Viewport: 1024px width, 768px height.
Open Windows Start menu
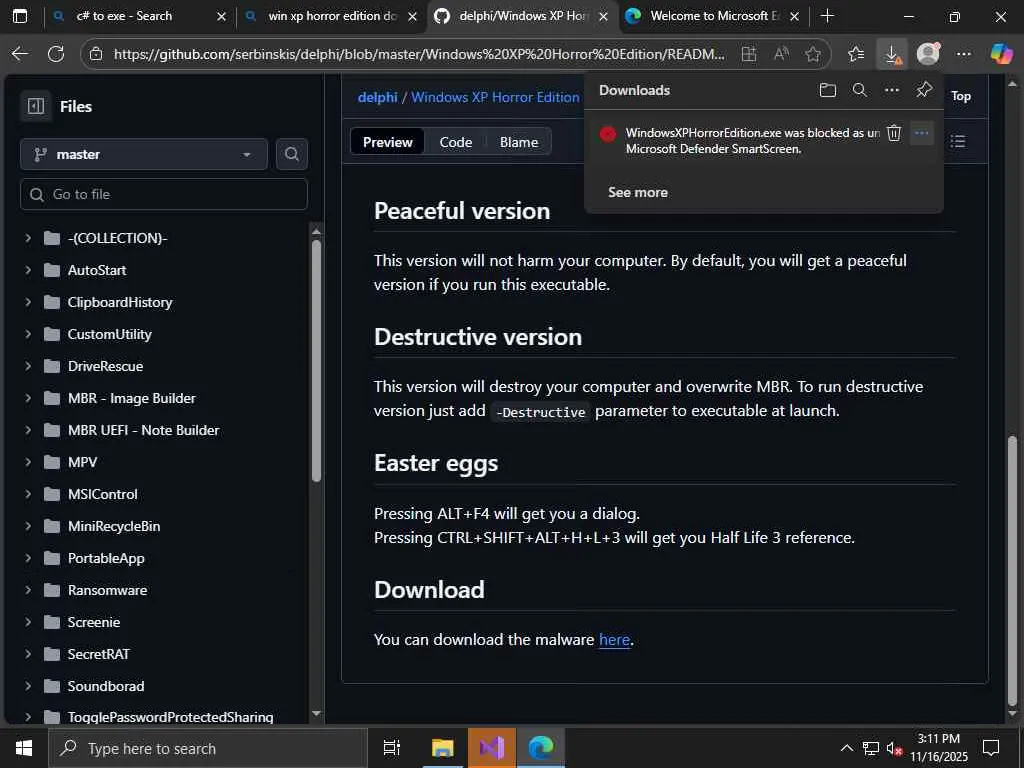(x=24, y=748)
